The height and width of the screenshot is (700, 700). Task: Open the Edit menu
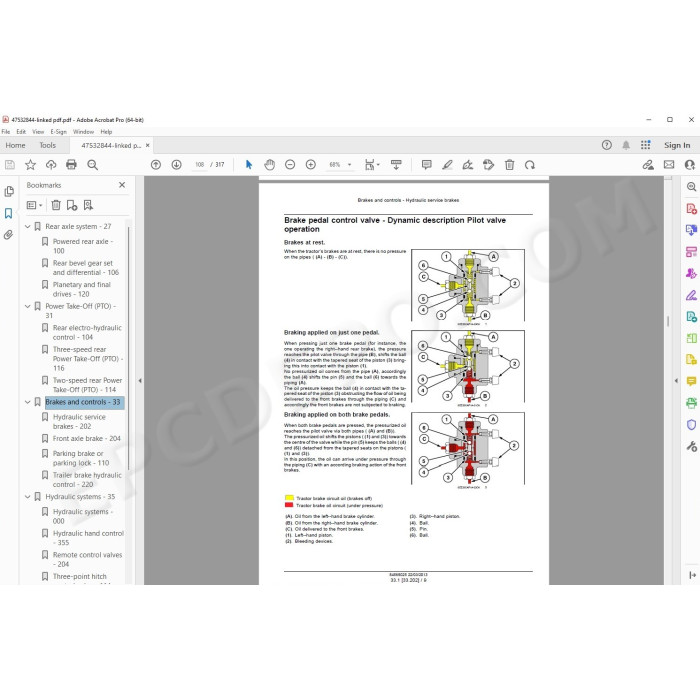(21, 132)
